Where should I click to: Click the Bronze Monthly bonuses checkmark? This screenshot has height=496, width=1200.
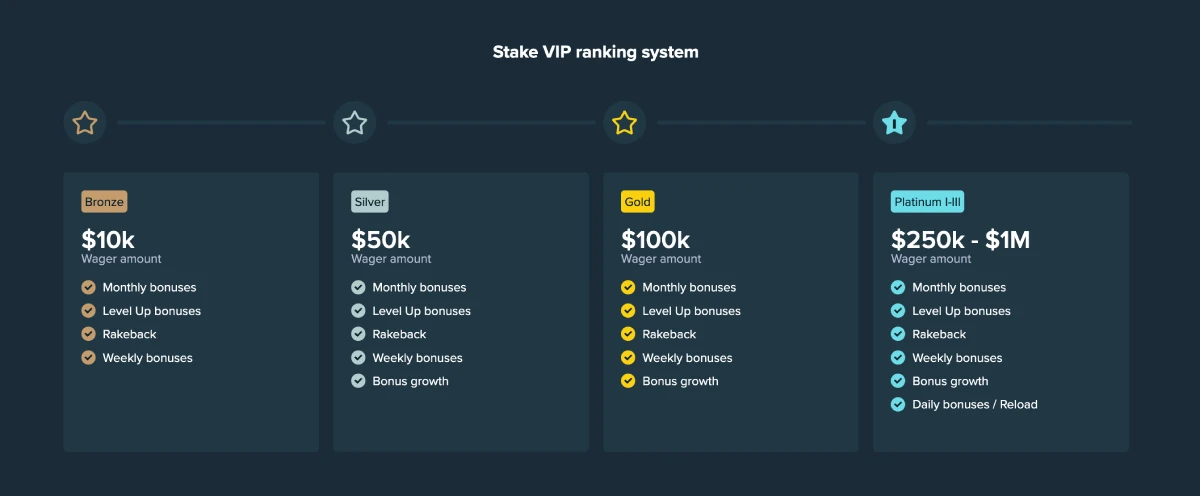coord(89,287)
